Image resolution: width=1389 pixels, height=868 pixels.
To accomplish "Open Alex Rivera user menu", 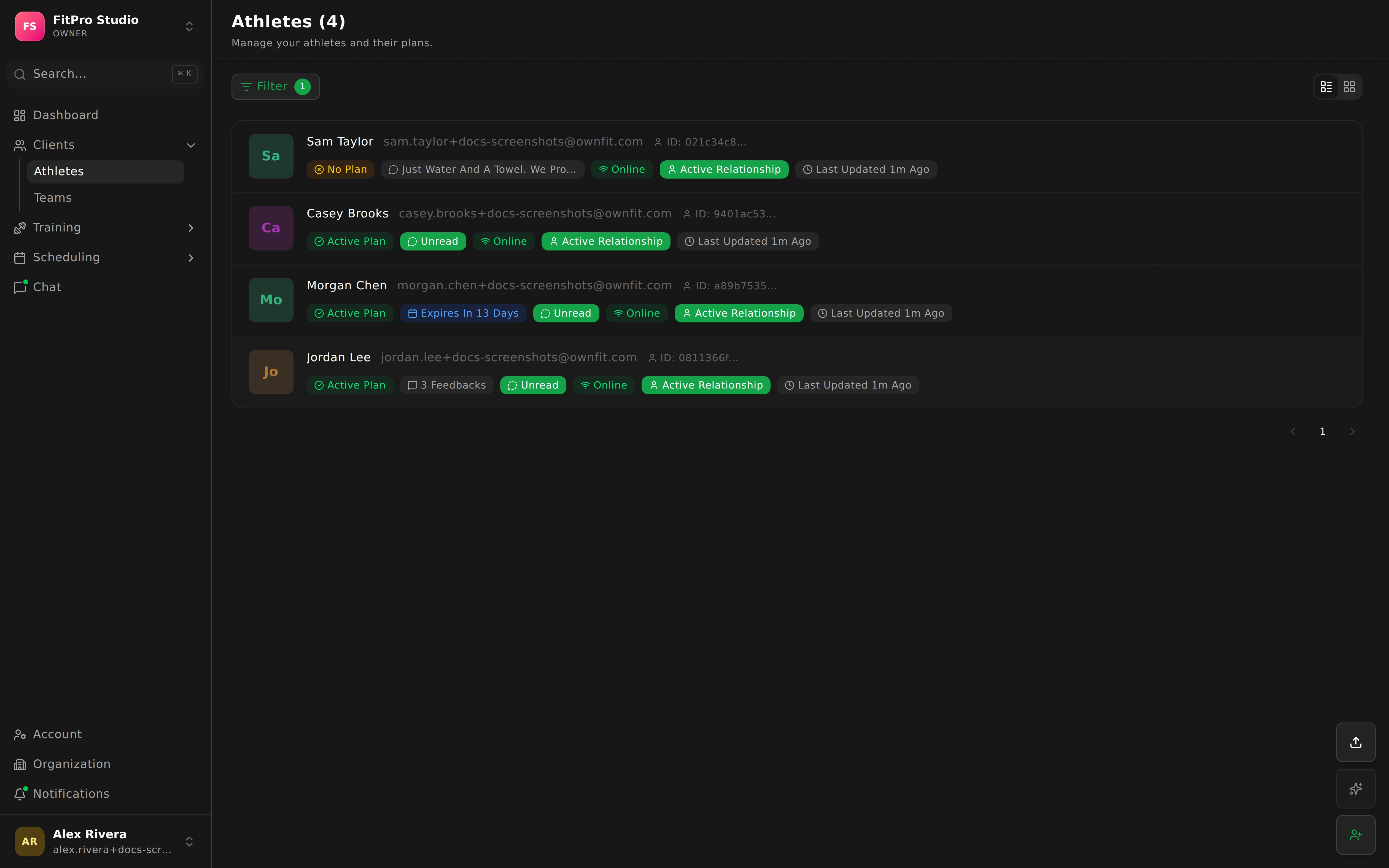I will [106, 842].
